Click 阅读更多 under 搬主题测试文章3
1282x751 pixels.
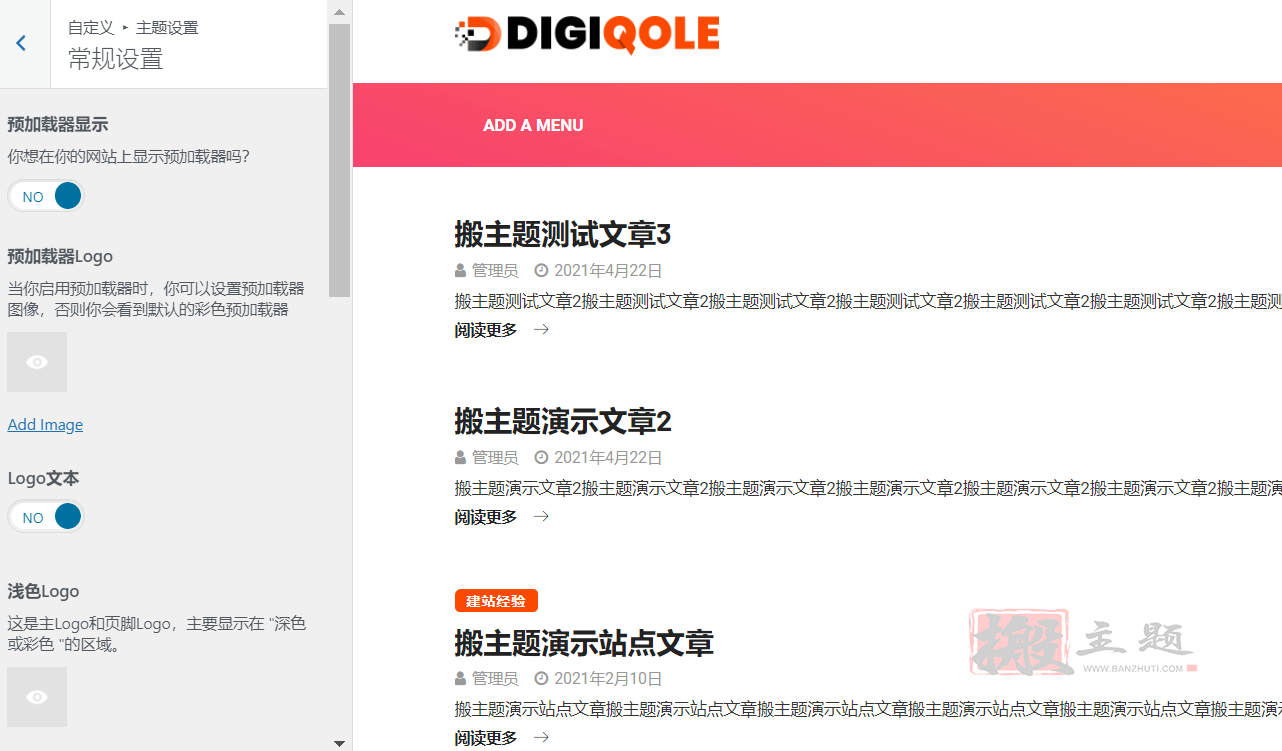tap(486, 329)
